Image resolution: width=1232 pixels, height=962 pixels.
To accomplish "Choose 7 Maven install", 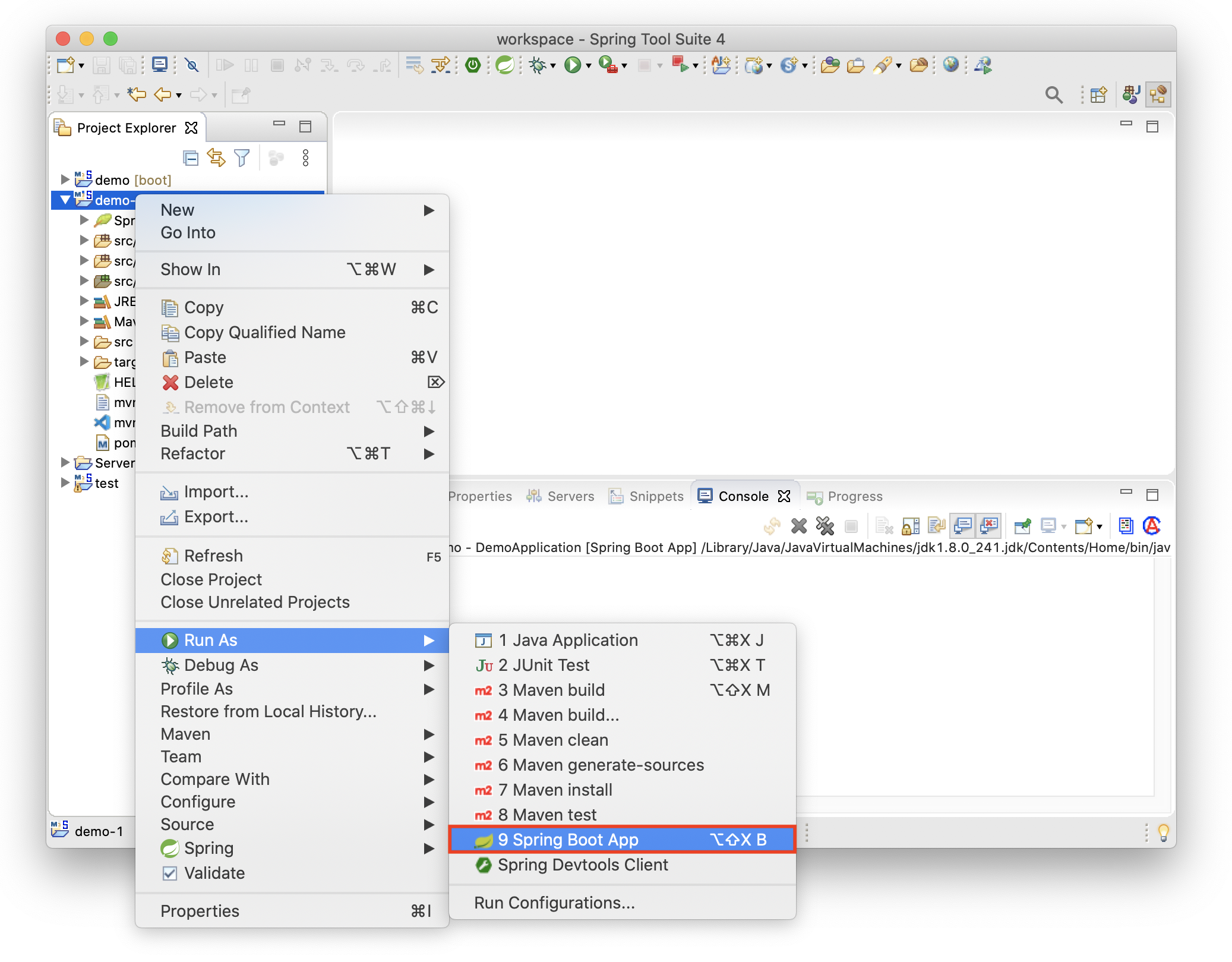I will 622,790.
